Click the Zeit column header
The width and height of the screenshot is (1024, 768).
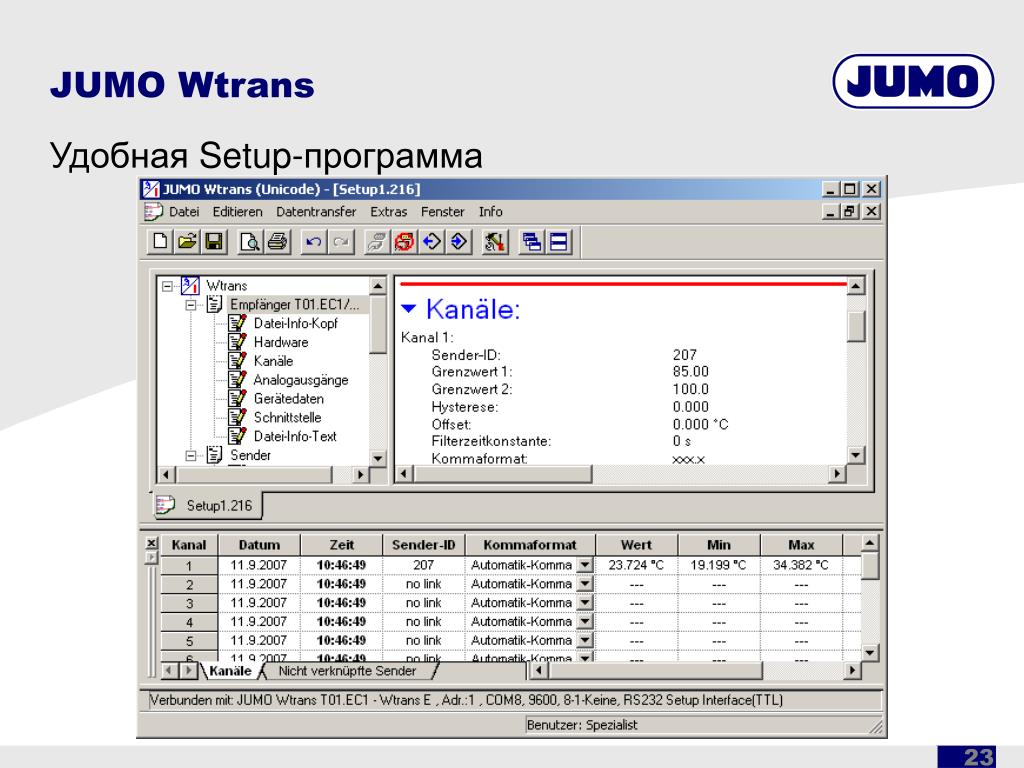click(x=342, y=545)
